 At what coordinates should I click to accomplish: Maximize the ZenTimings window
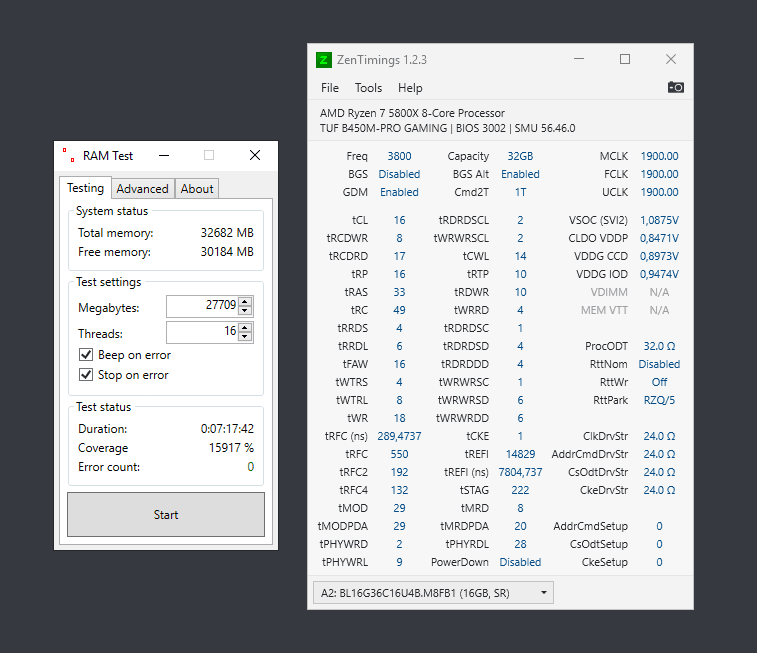625,59
